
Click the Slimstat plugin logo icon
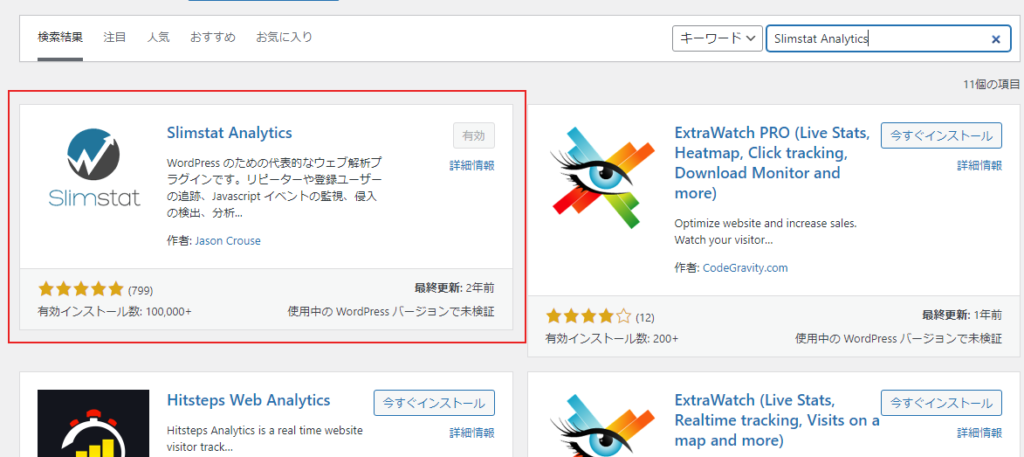93,168
